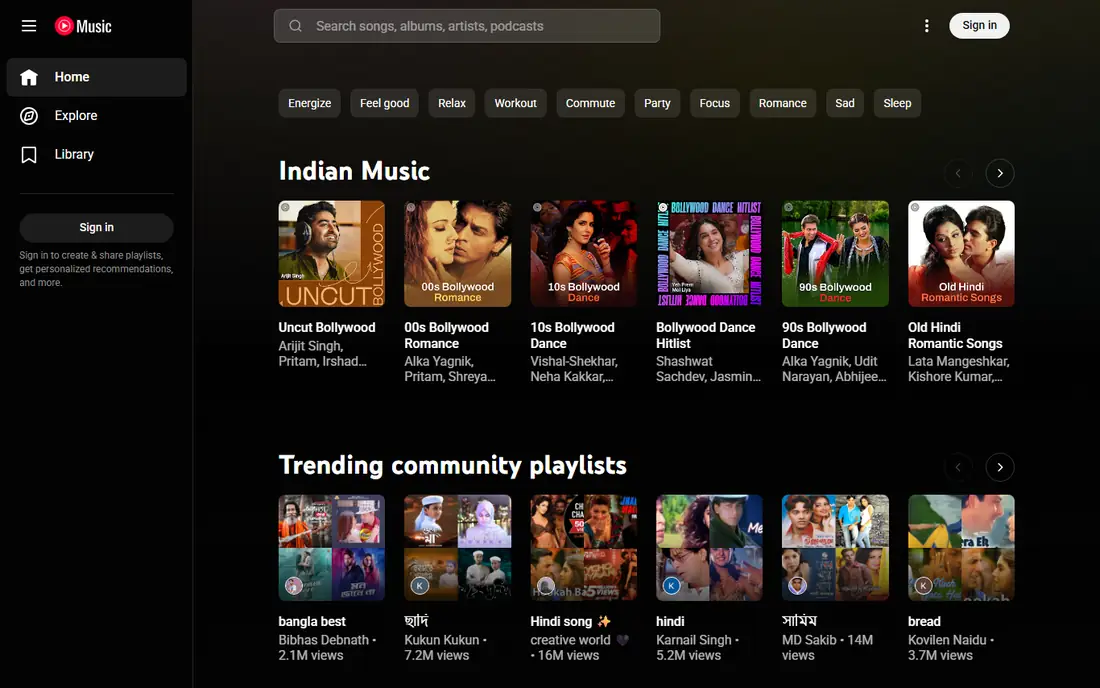1100x688 pixels.
Task: Open the Uncut Bollywood cover art
Action: click(332, 254)
